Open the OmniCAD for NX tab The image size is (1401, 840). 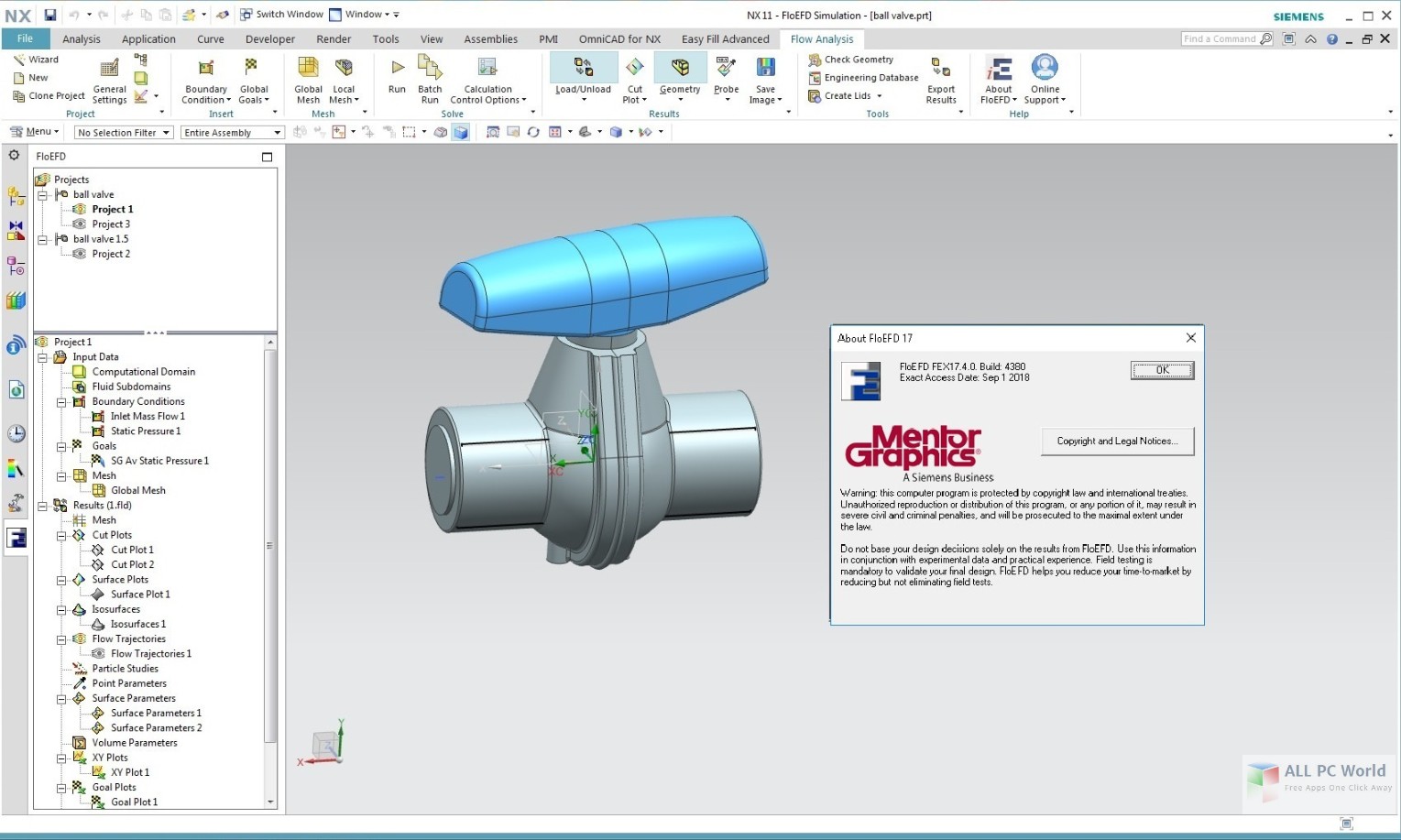(619, 39)
